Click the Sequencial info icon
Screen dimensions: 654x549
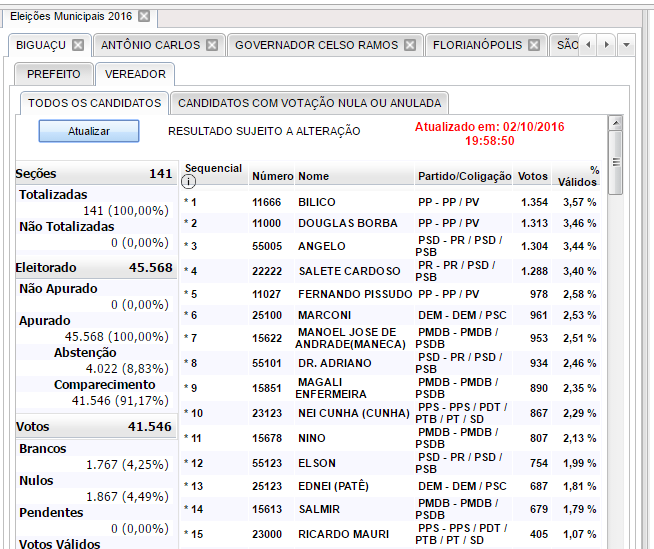pyautogui.click(x=189, y=181)
